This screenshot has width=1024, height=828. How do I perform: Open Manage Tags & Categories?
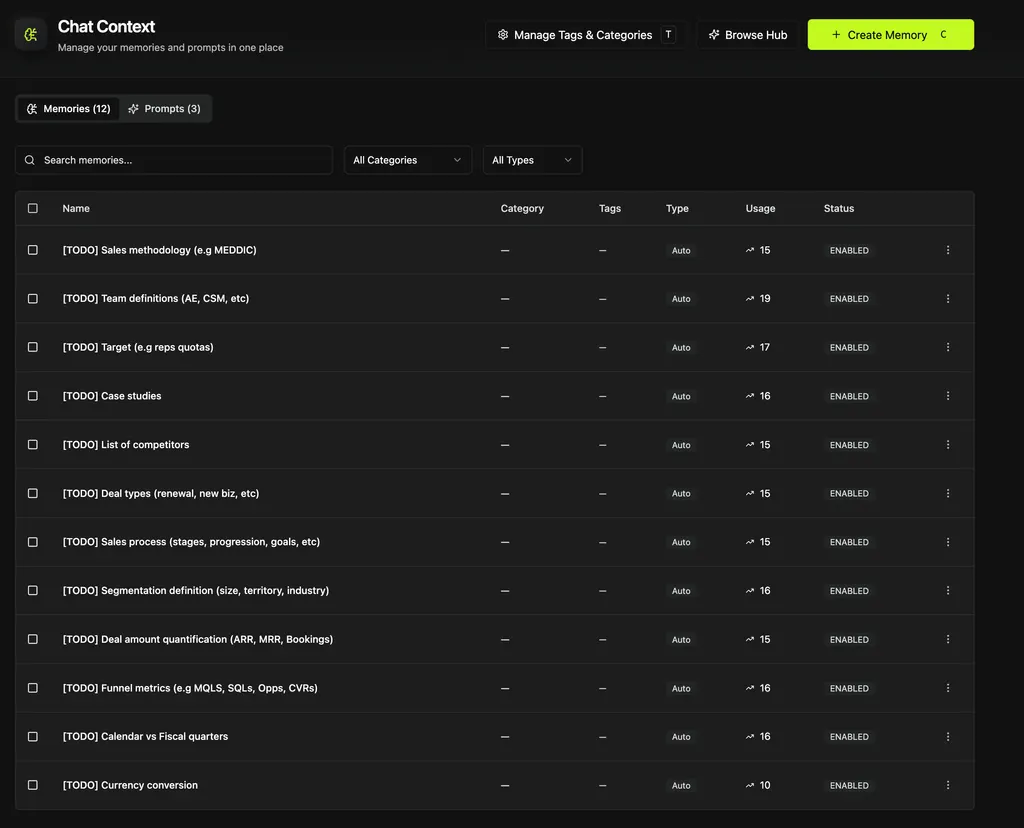pyautogui.click(x=586, y=35)
